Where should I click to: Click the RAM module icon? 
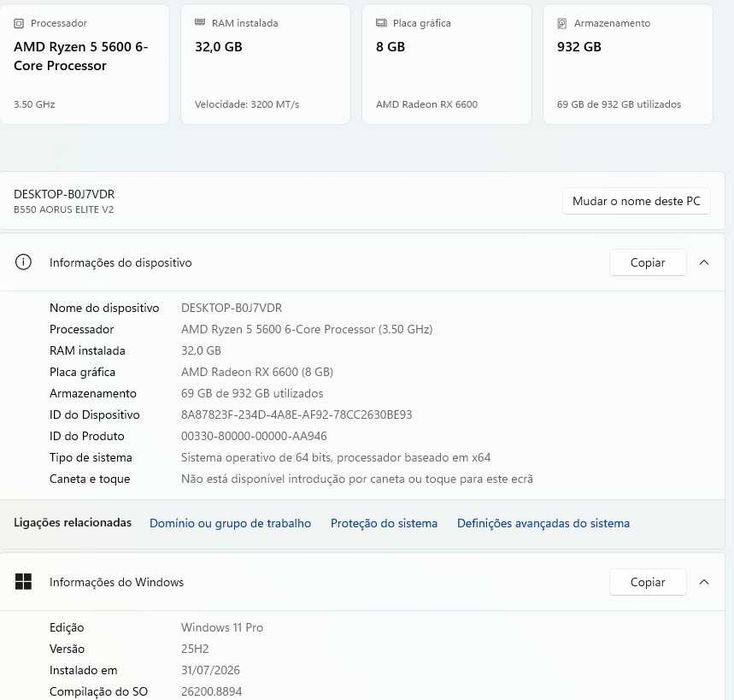pyautogui.click(x=200, y=22)
